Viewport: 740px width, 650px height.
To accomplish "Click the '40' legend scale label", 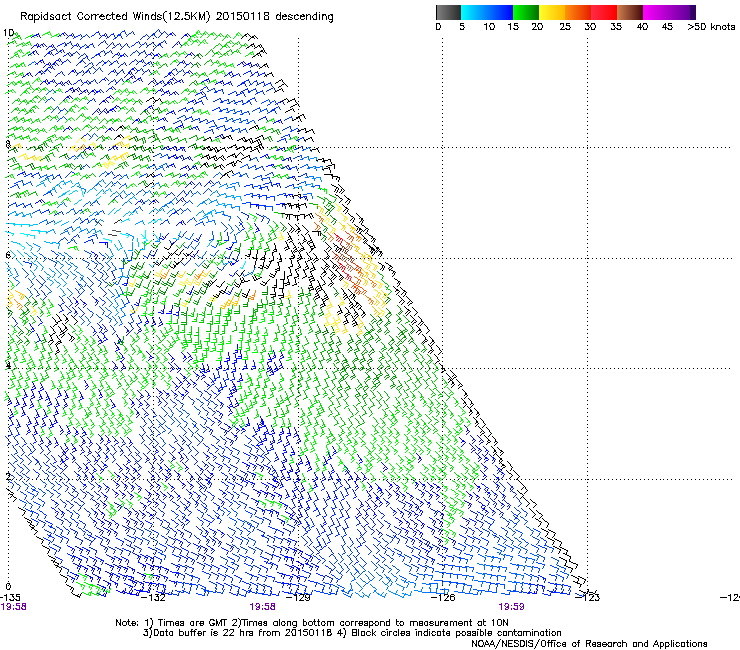I will (642, 27).
